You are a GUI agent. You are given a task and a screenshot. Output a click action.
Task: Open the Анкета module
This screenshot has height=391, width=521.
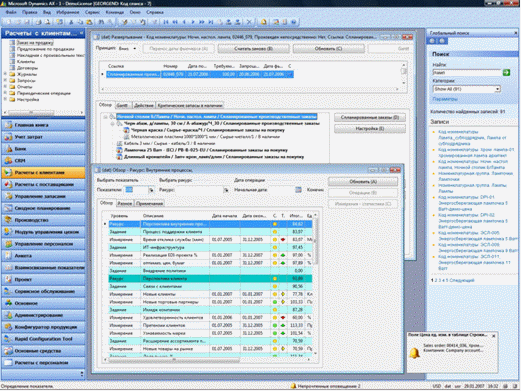(x=43, y=256)
